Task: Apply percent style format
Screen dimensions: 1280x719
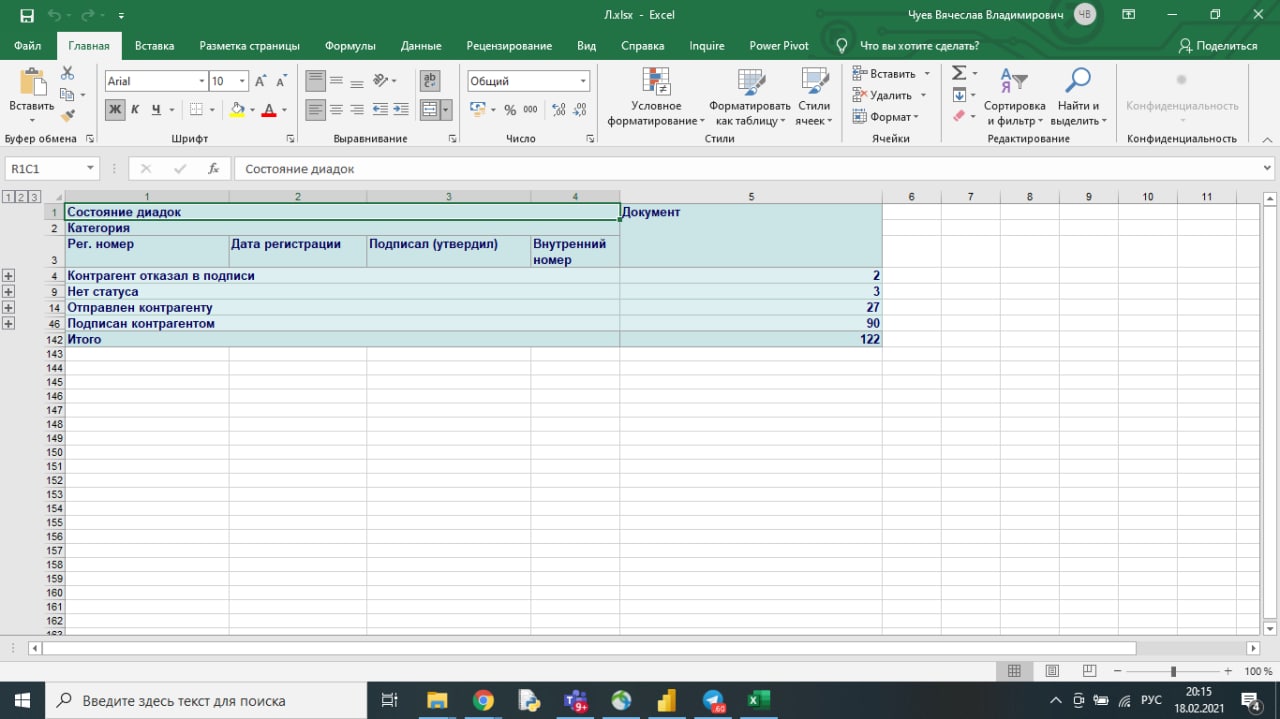Action: [x=510, y=109]
